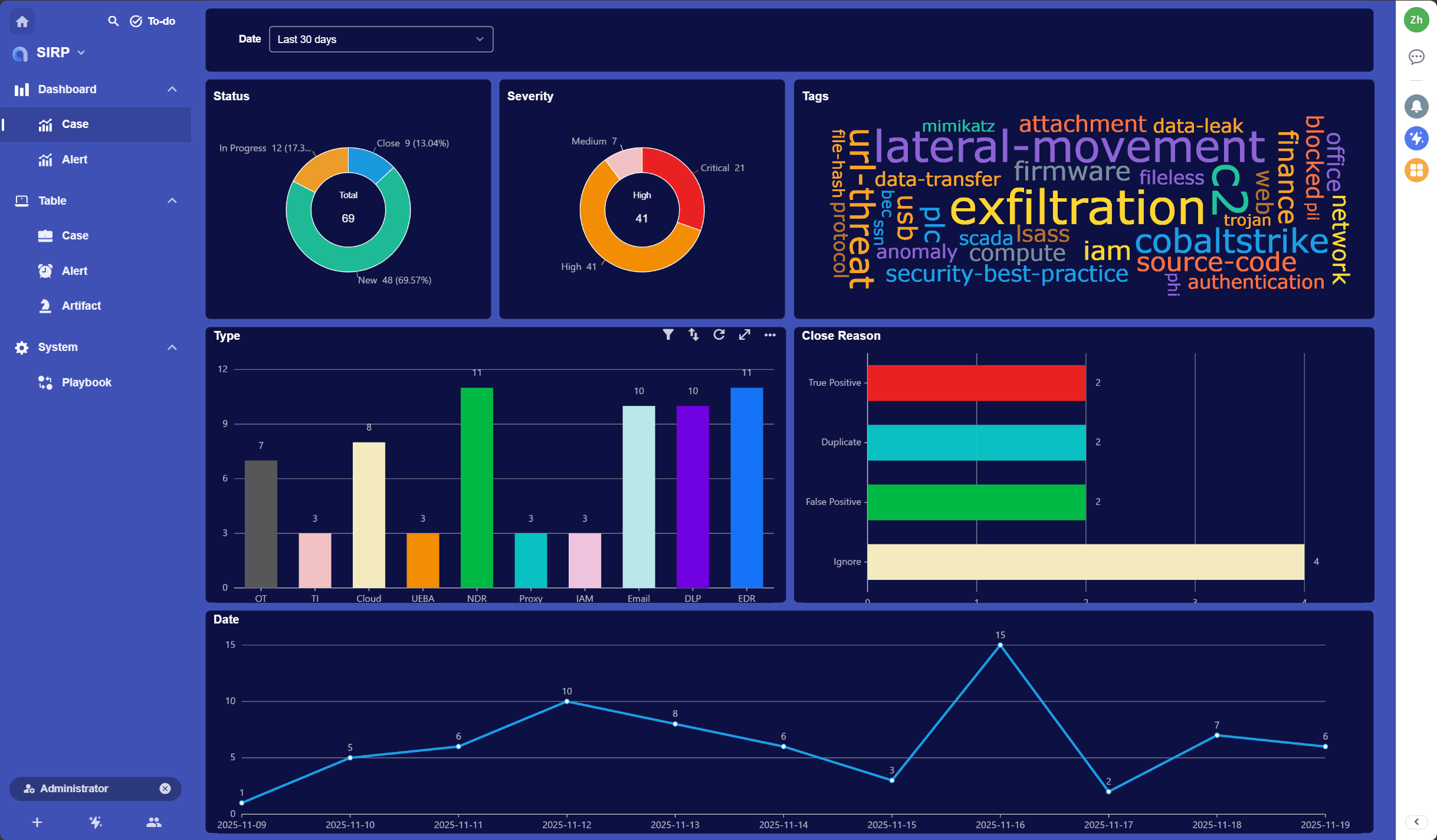Image resolution: width=1437 pixels, height=840 pixels.
Task: Collapse the Dashboard section
Action: [x=172, y=89]
